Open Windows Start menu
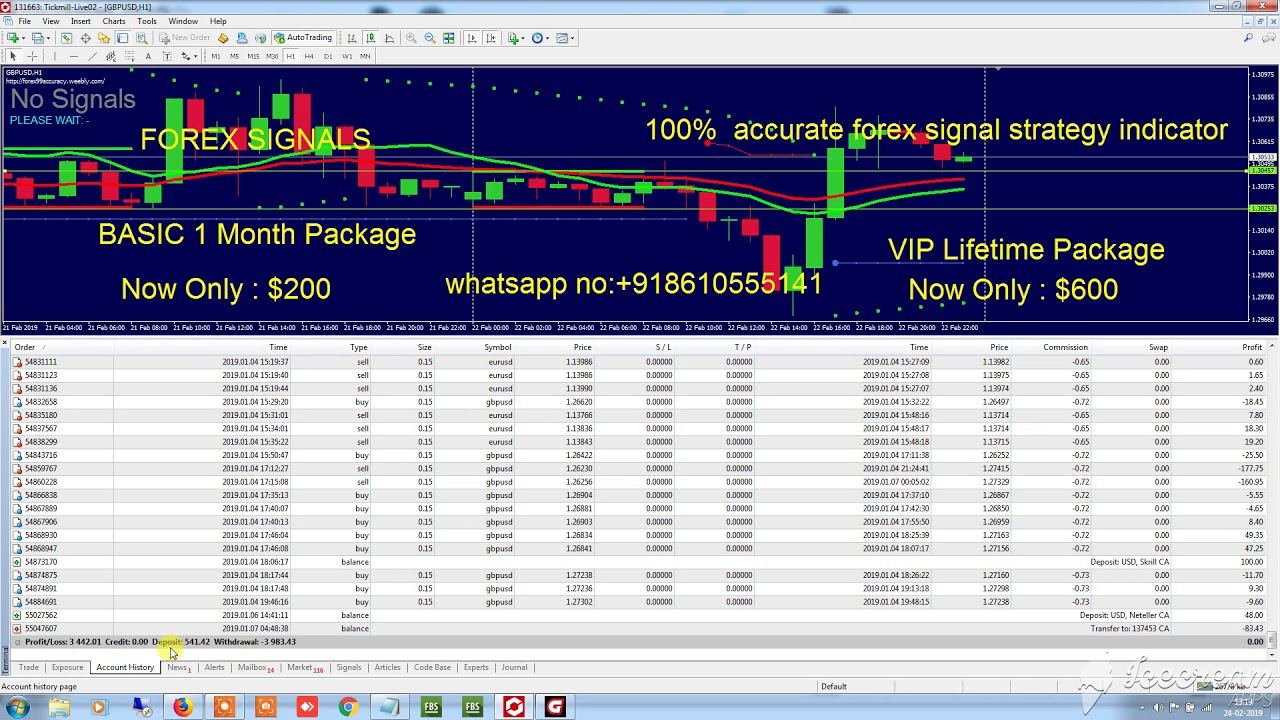Viewport: 1280px width, 720px height. pos(17,707)
